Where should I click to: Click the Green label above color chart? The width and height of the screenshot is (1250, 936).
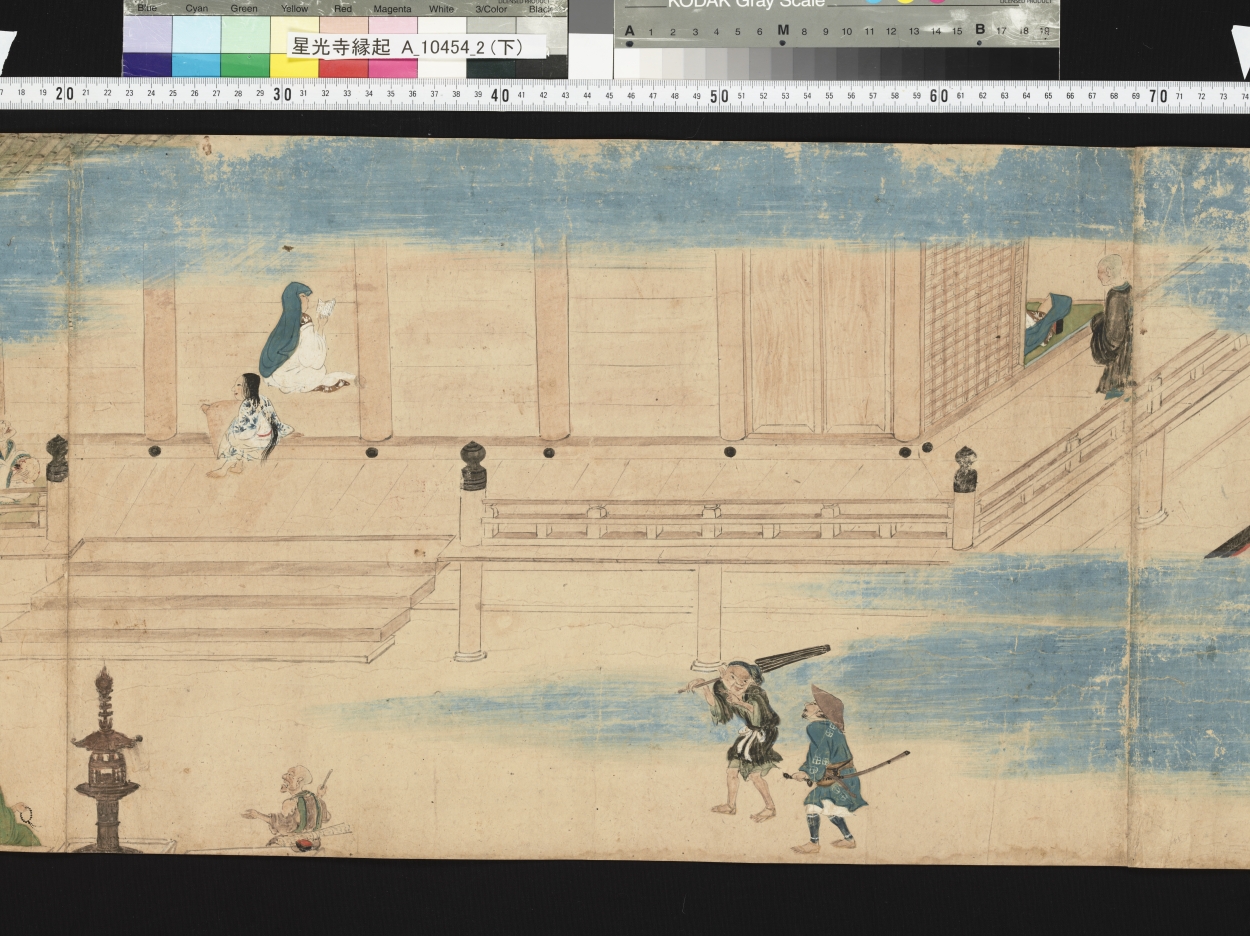tap(244, 9)
